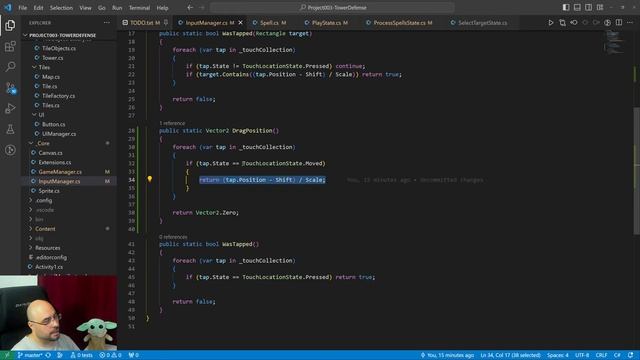Click the command center search box
640x360 pixels.
coord(332,7)
